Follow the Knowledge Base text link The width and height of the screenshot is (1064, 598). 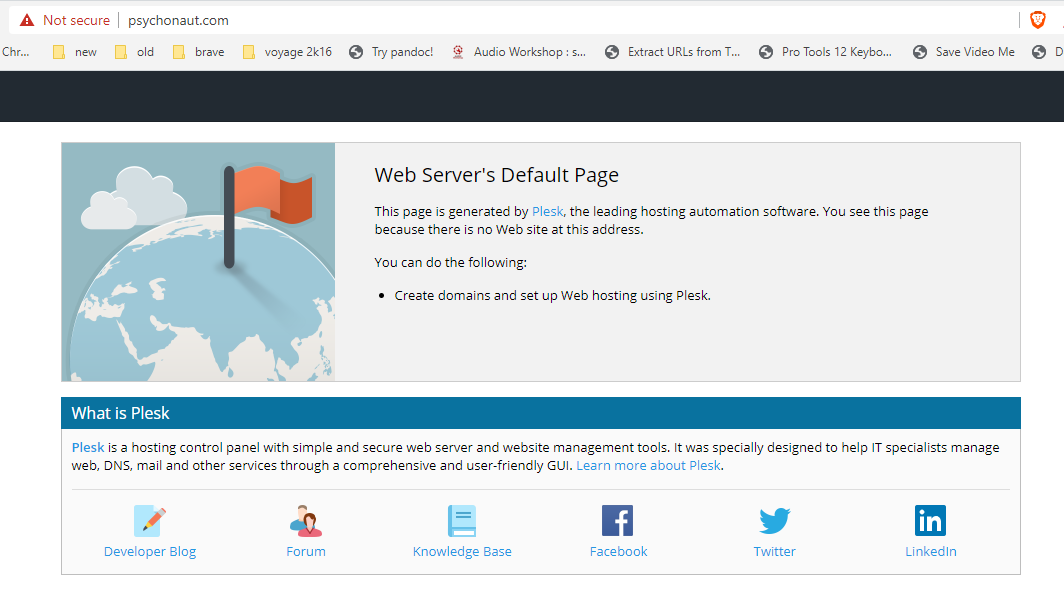tap(462, 552)
